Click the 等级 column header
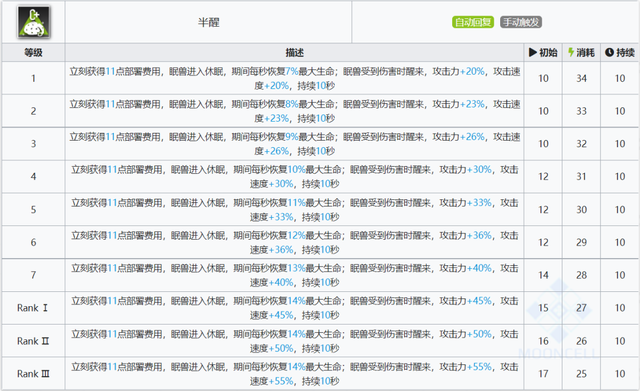 (x=33, y=52)
